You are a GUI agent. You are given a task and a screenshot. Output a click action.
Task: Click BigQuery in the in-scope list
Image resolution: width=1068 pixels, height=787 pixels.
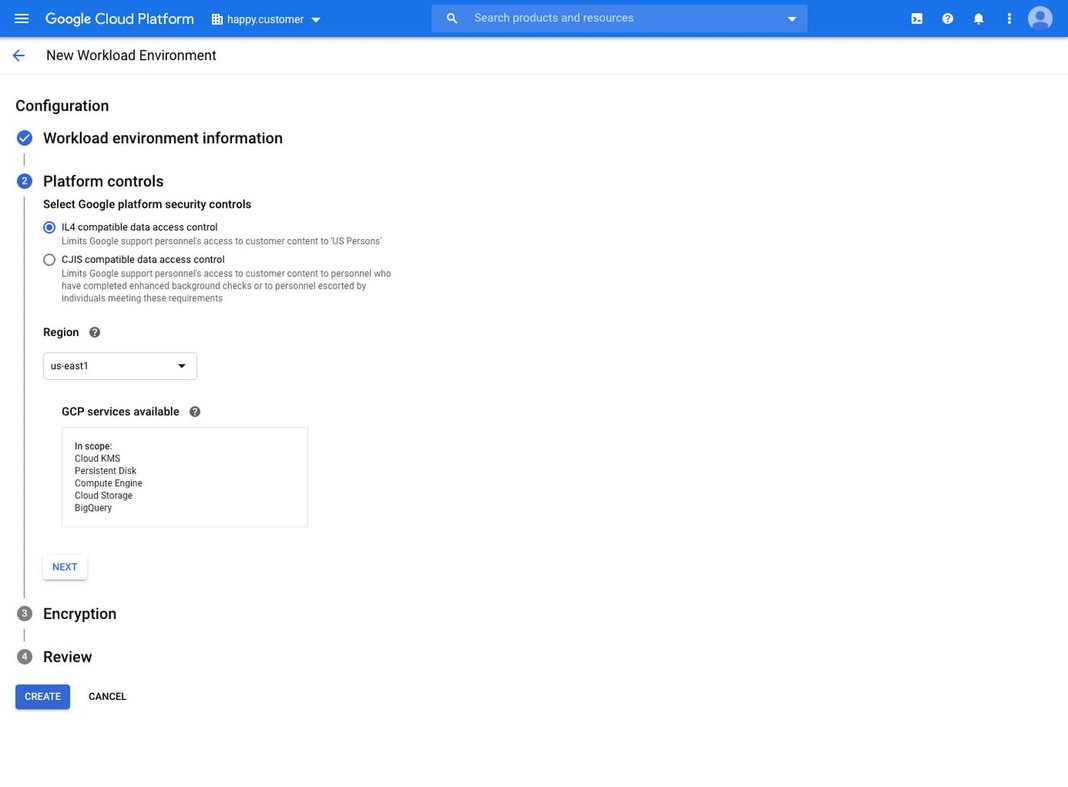point(93,508)
